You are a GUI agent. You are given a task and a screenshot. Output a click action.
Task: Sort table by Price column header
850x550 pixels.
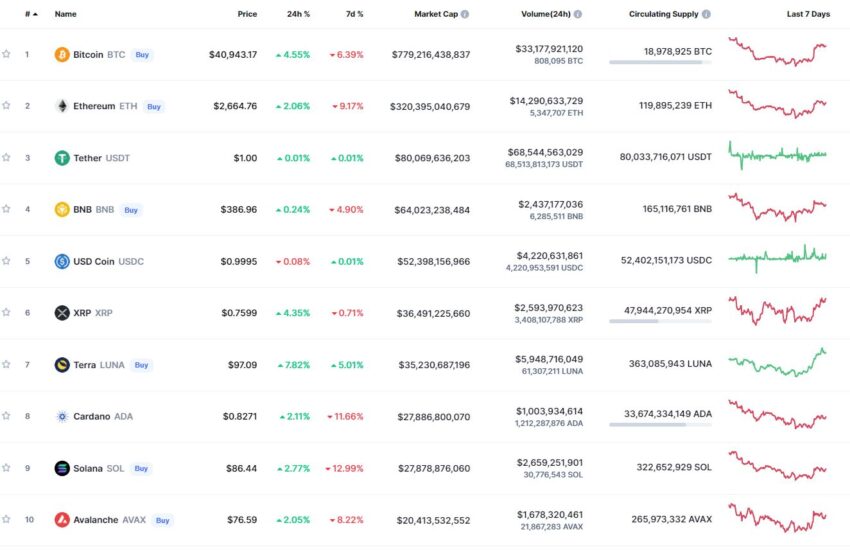247,15
